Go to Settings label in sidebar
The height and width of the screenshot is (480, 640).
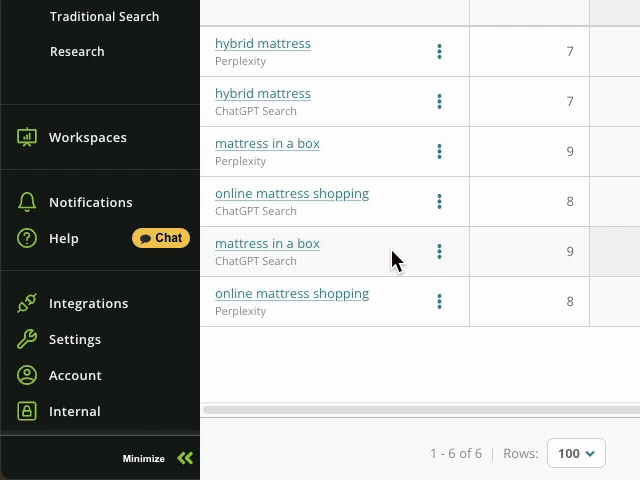click(x=75, y=340)
